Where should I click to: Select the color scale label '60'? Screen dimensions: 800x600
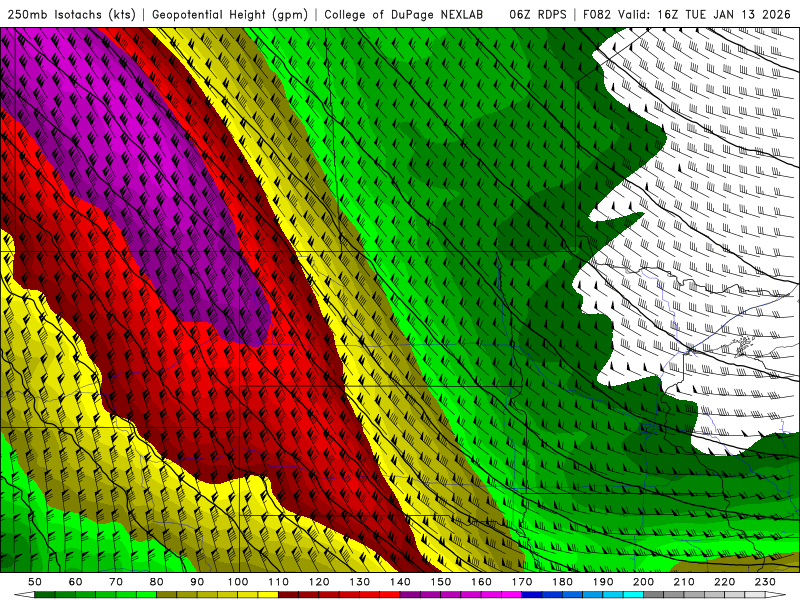point(76,582)
